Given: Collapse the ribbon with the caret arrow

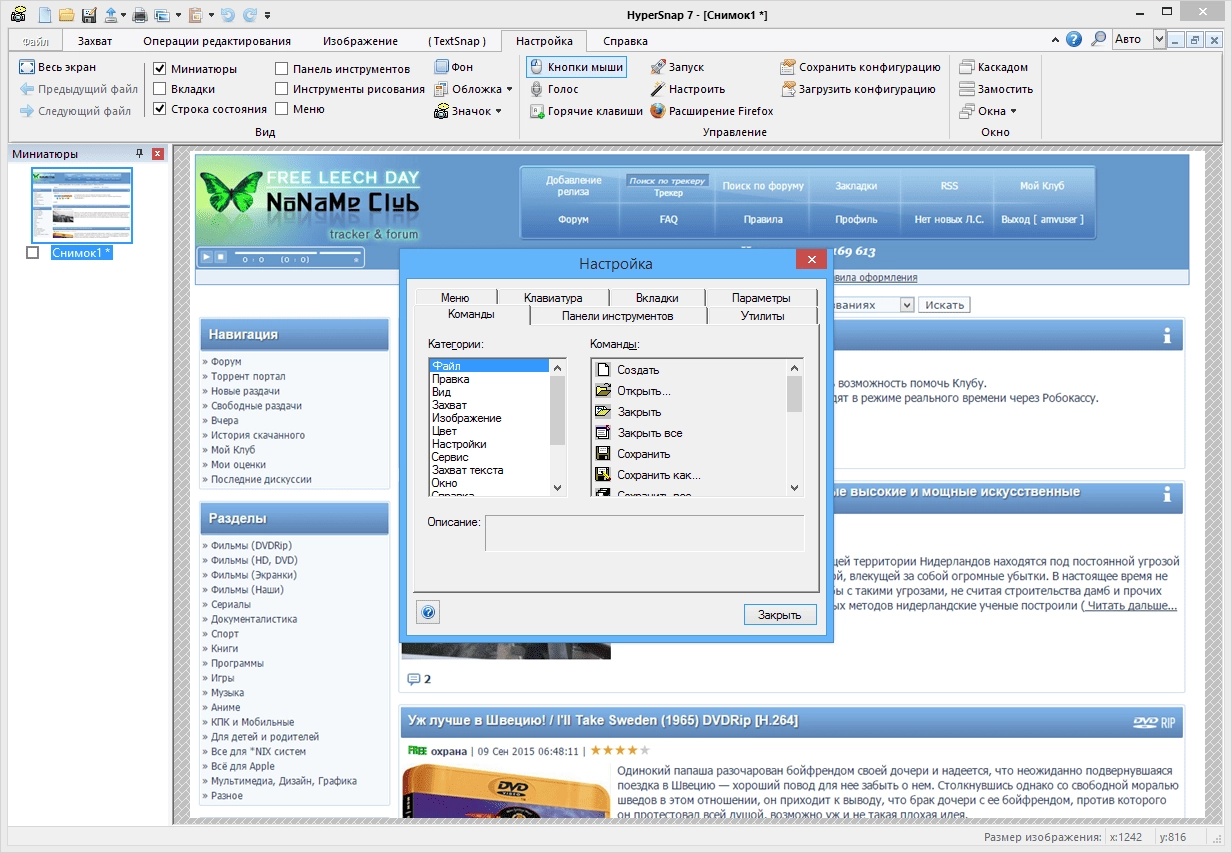Looking at the screenshot, I should click(x=1056, y=40).
